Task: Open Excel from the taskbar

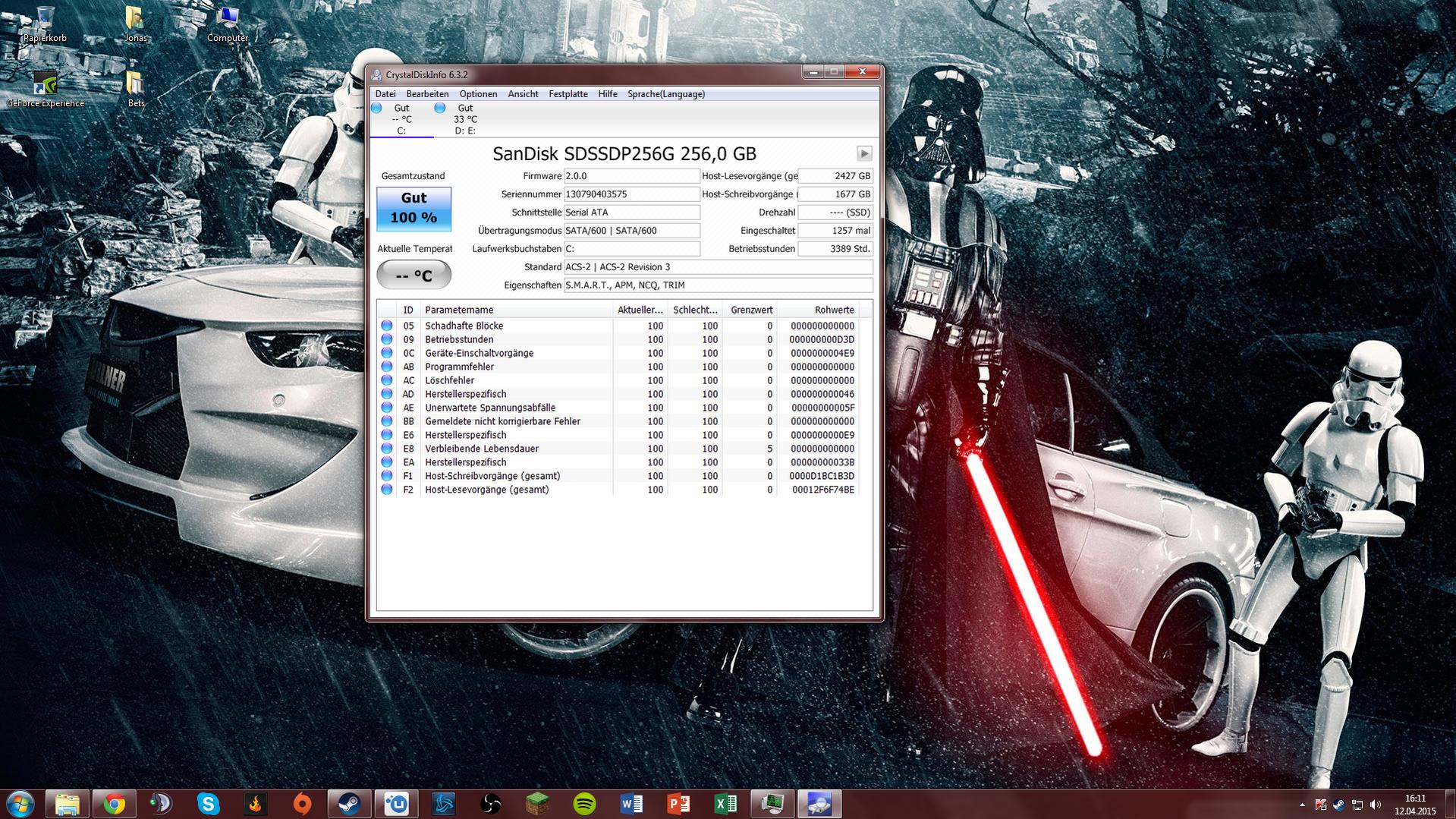Action: point(725,804)
